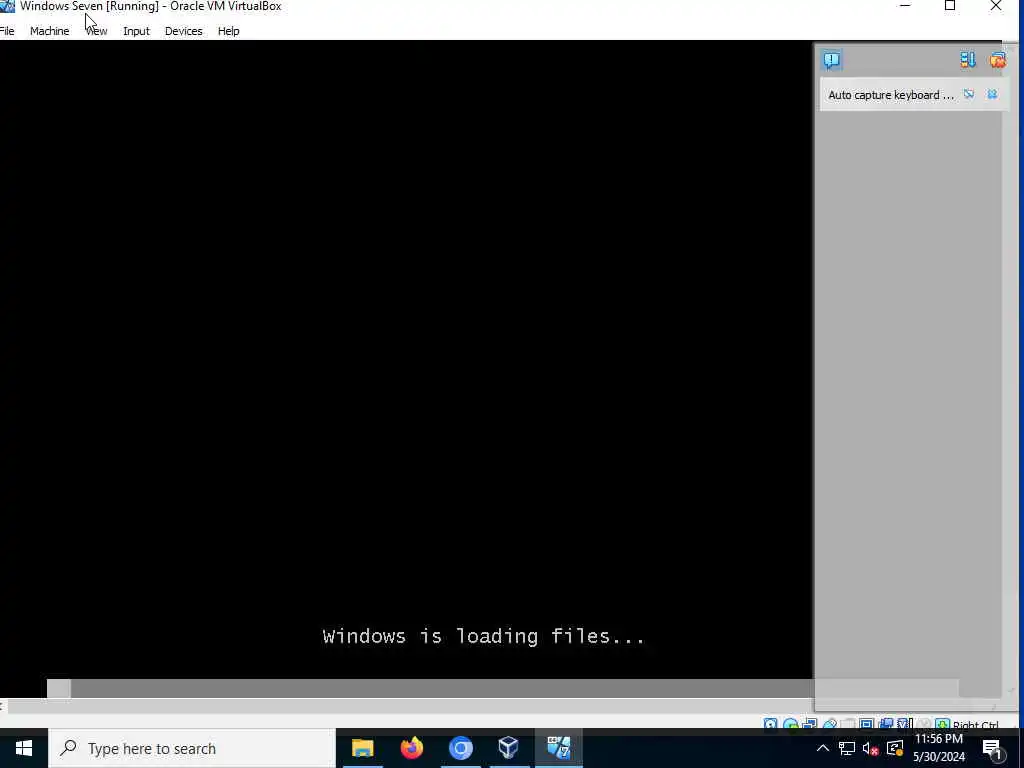
Task: Select the running Windows Seven VM taskbar icon
Action: 558,748
